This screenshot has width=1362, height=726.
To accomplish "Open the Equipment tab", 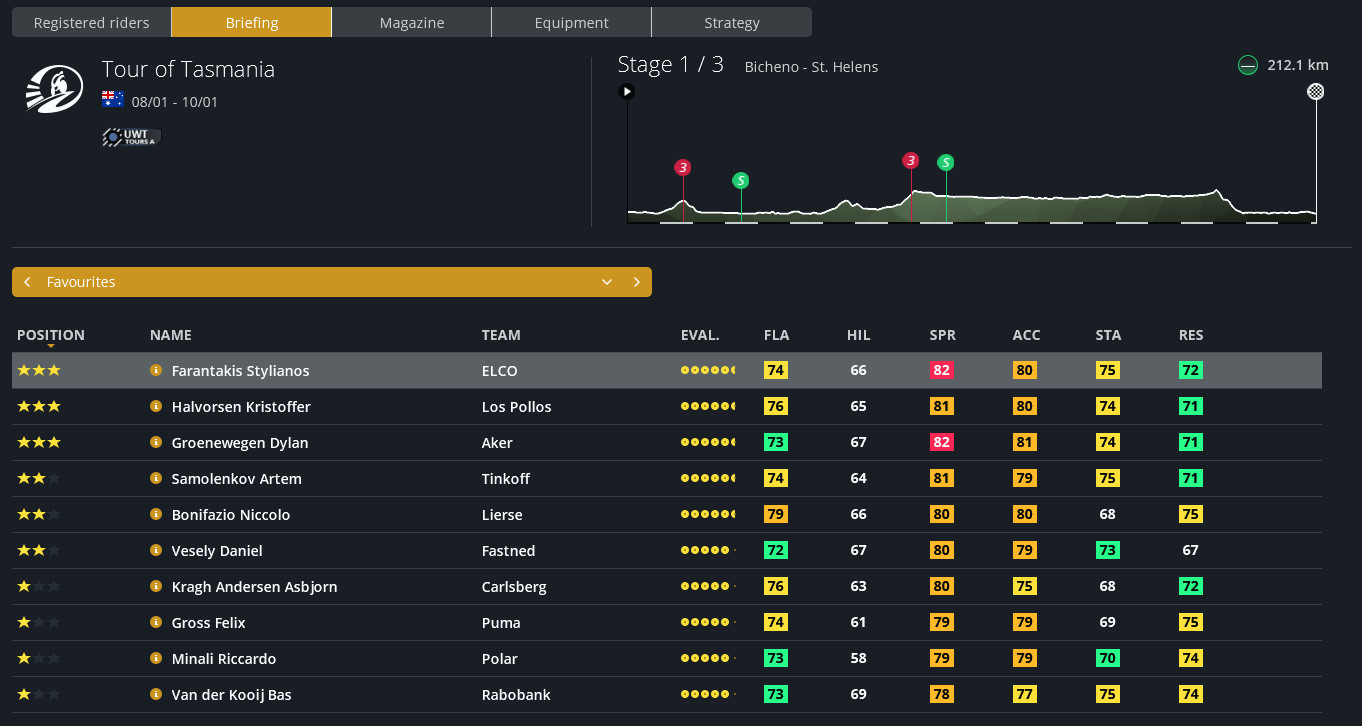I will tap(571, 22).
